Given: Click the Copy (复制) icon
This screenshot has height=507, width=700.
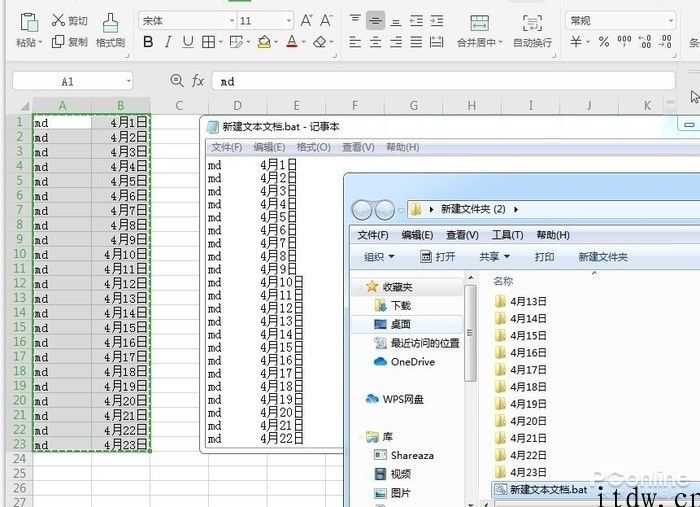Looking at the screenshot, I should click(x=58, y=42).
